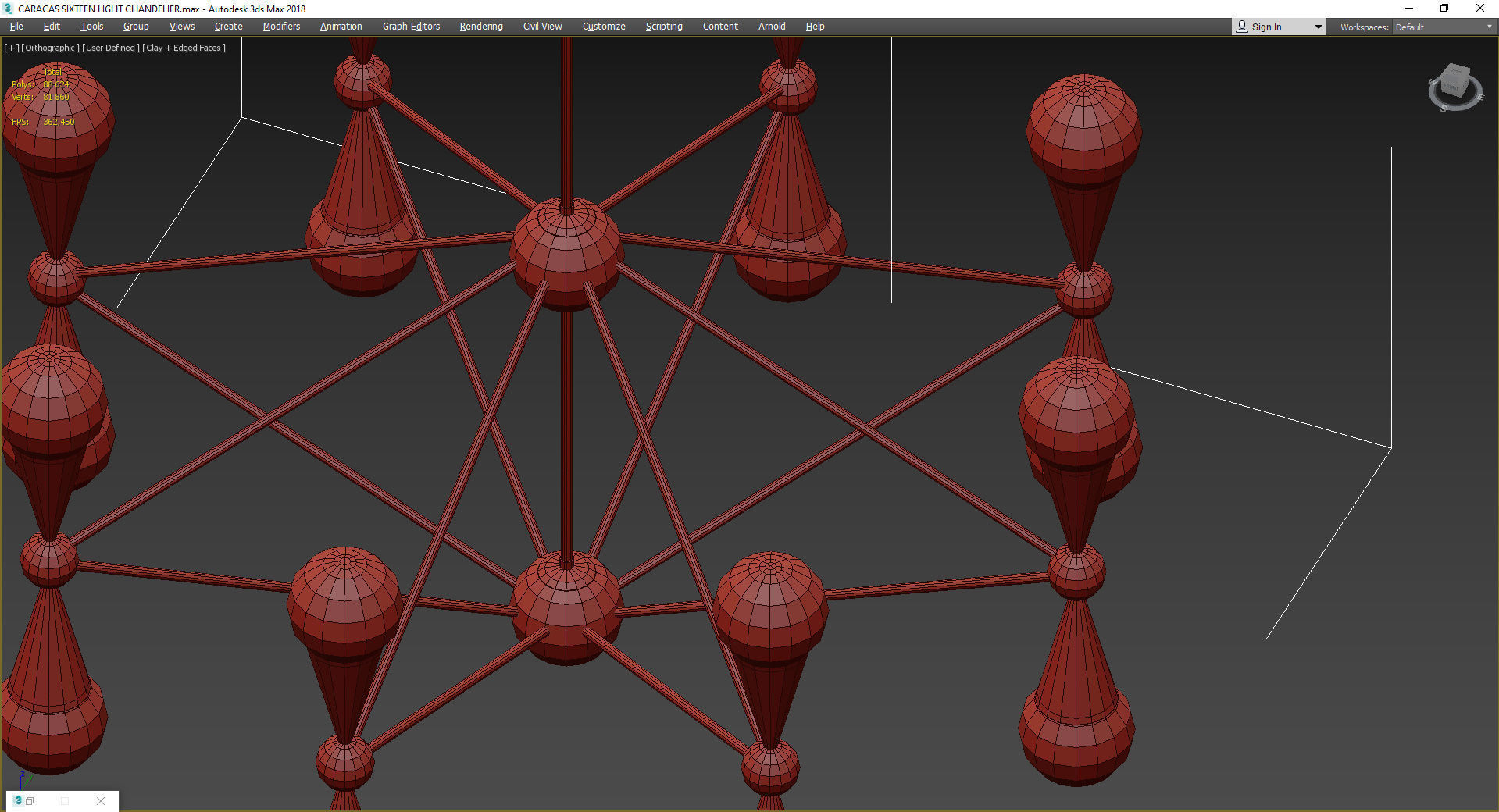Screen dimensions: 1499x812
Task: Click the Total heading in the viewport statistics
Action: [x=52, y=72]
